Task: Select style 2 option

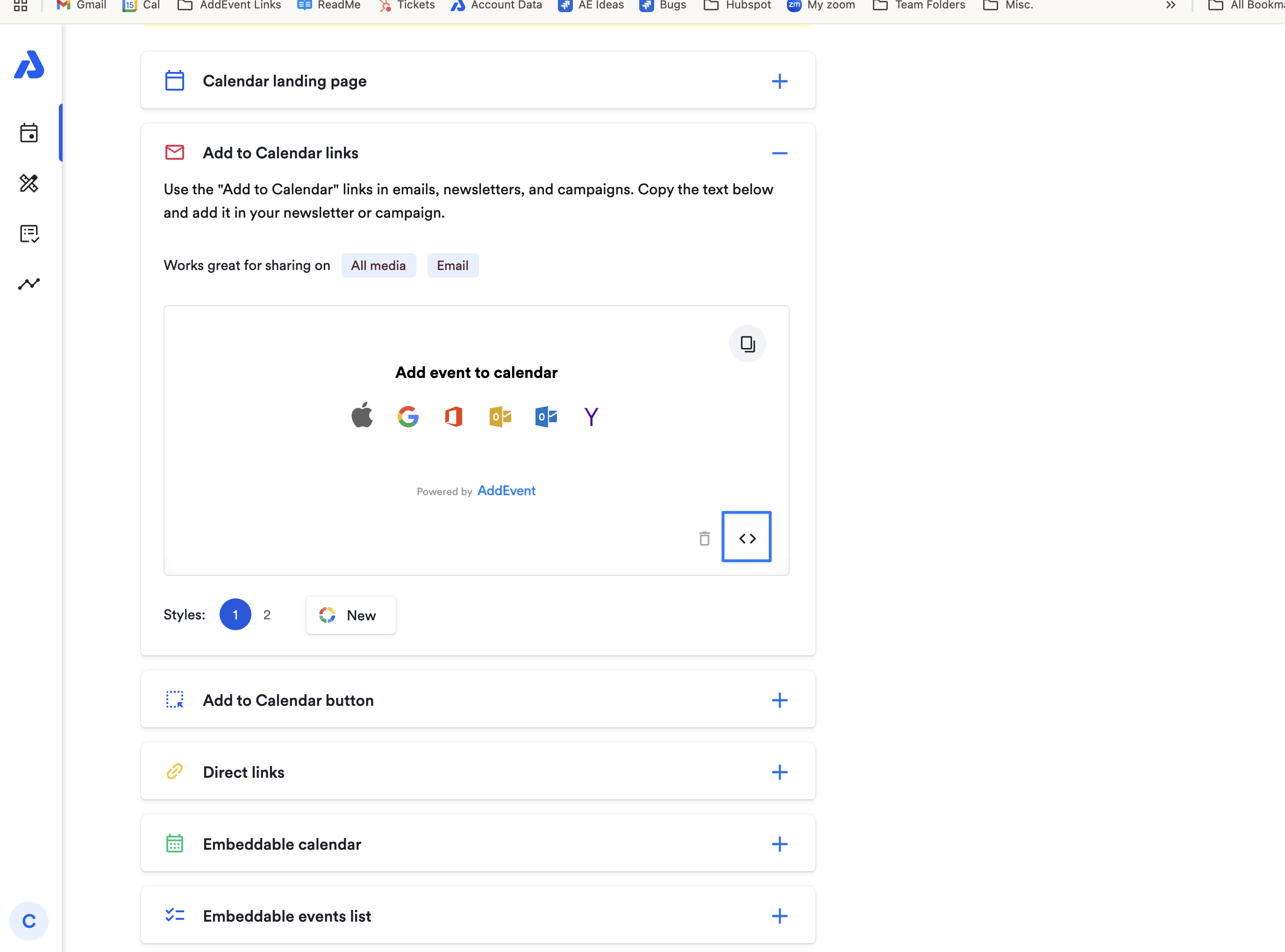Action: pos(267,615)
